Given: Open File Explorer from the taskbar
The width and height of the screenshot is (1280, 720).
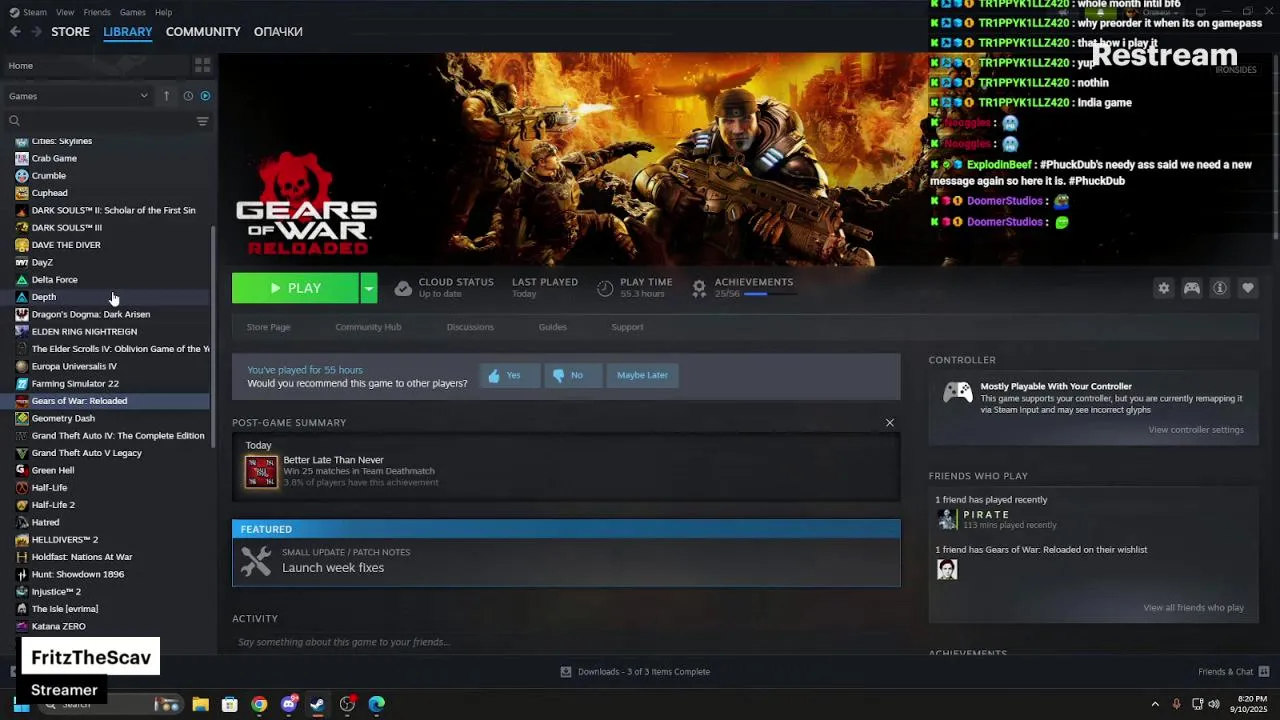Looking at the screenshot, I should [200, 704].
